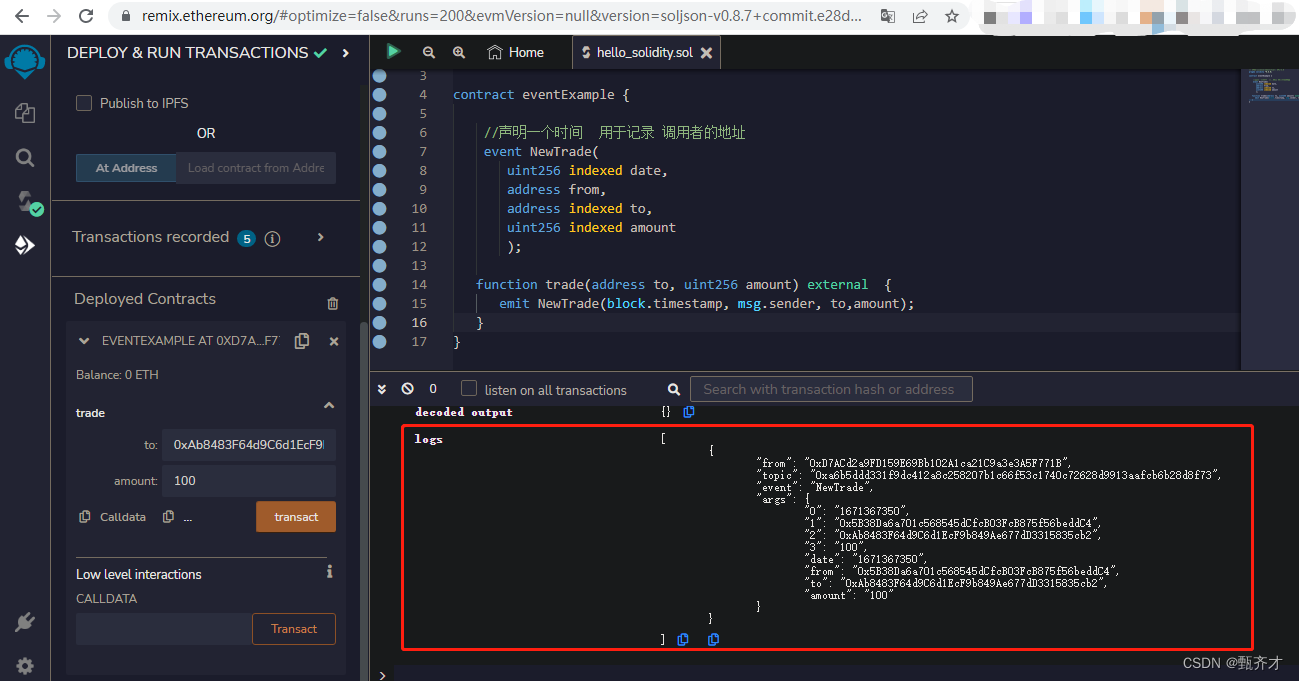Viewport: 1299px width, 681px height.
Task: Open the File explorer panel icon
Action: point(25,113)
